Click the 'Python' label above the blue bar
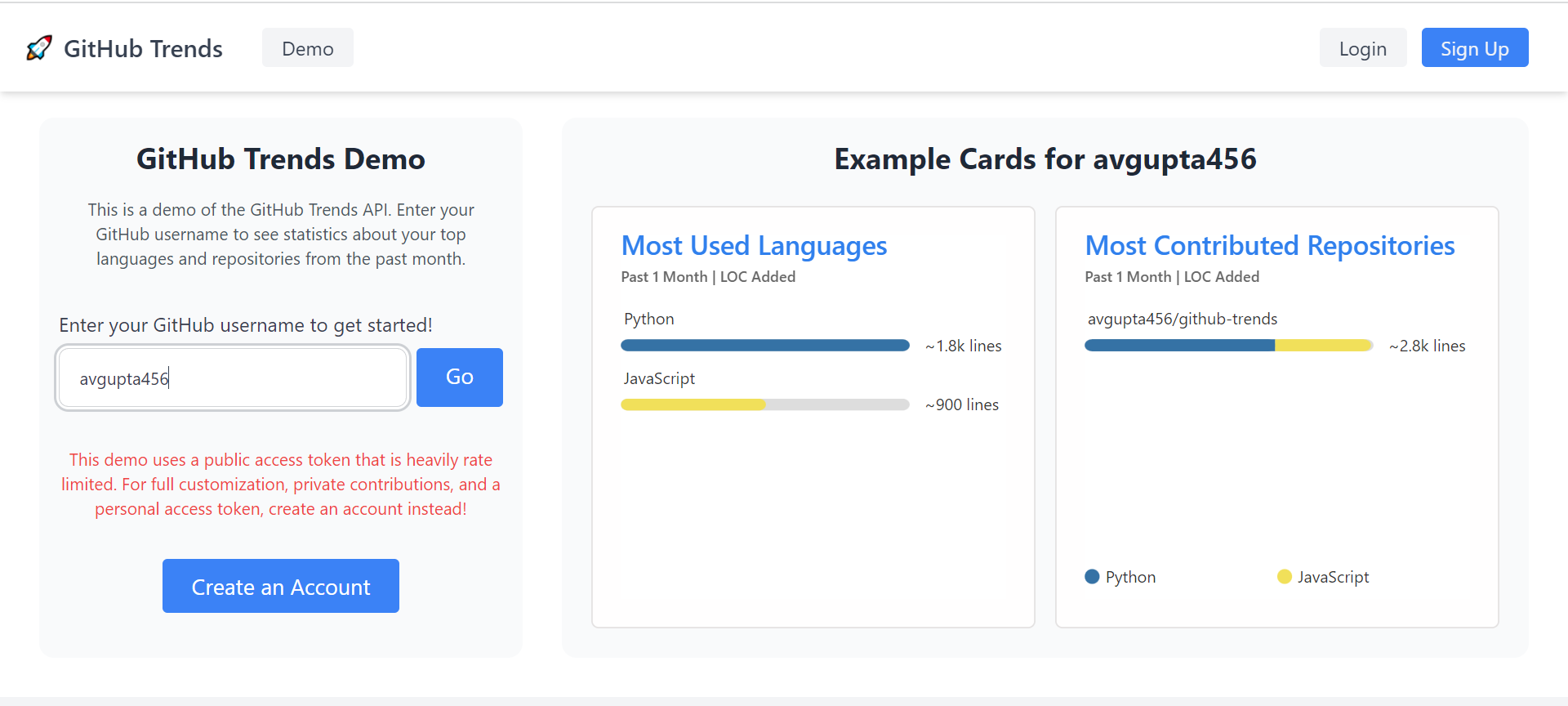Image resolution: width=1568 pixels, height=706 pixels. coord(649,319)
